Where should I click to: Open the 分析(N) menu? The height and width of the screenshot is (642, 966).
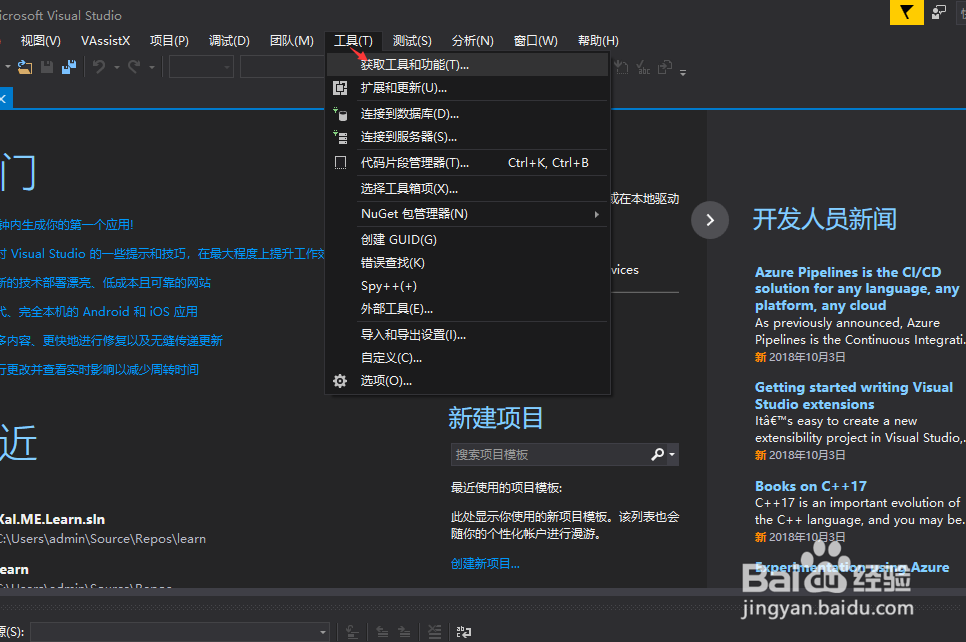(473, 41)
